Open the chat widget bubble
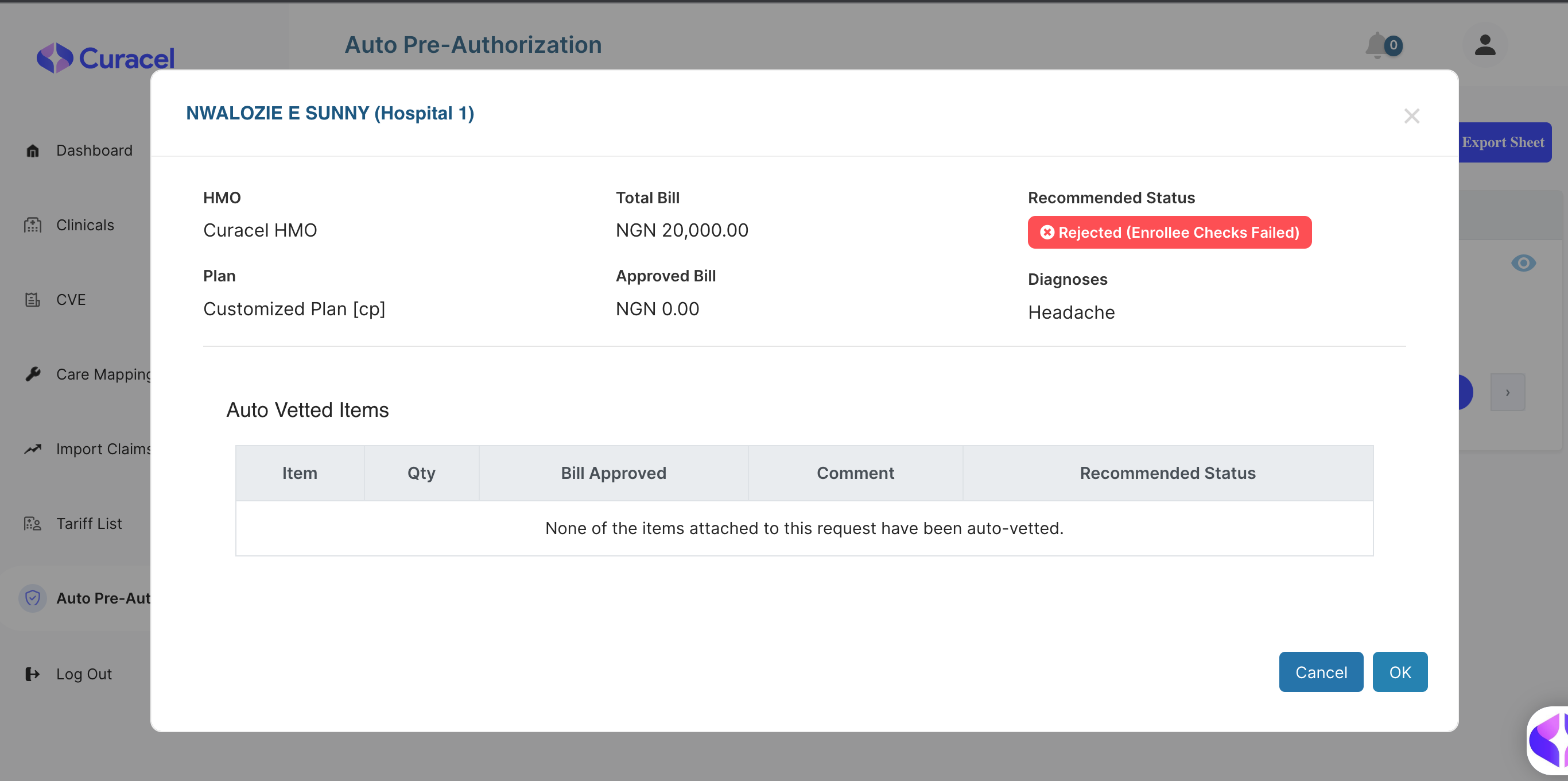Screen dimensions: 1568x781 pos(1549,741)
